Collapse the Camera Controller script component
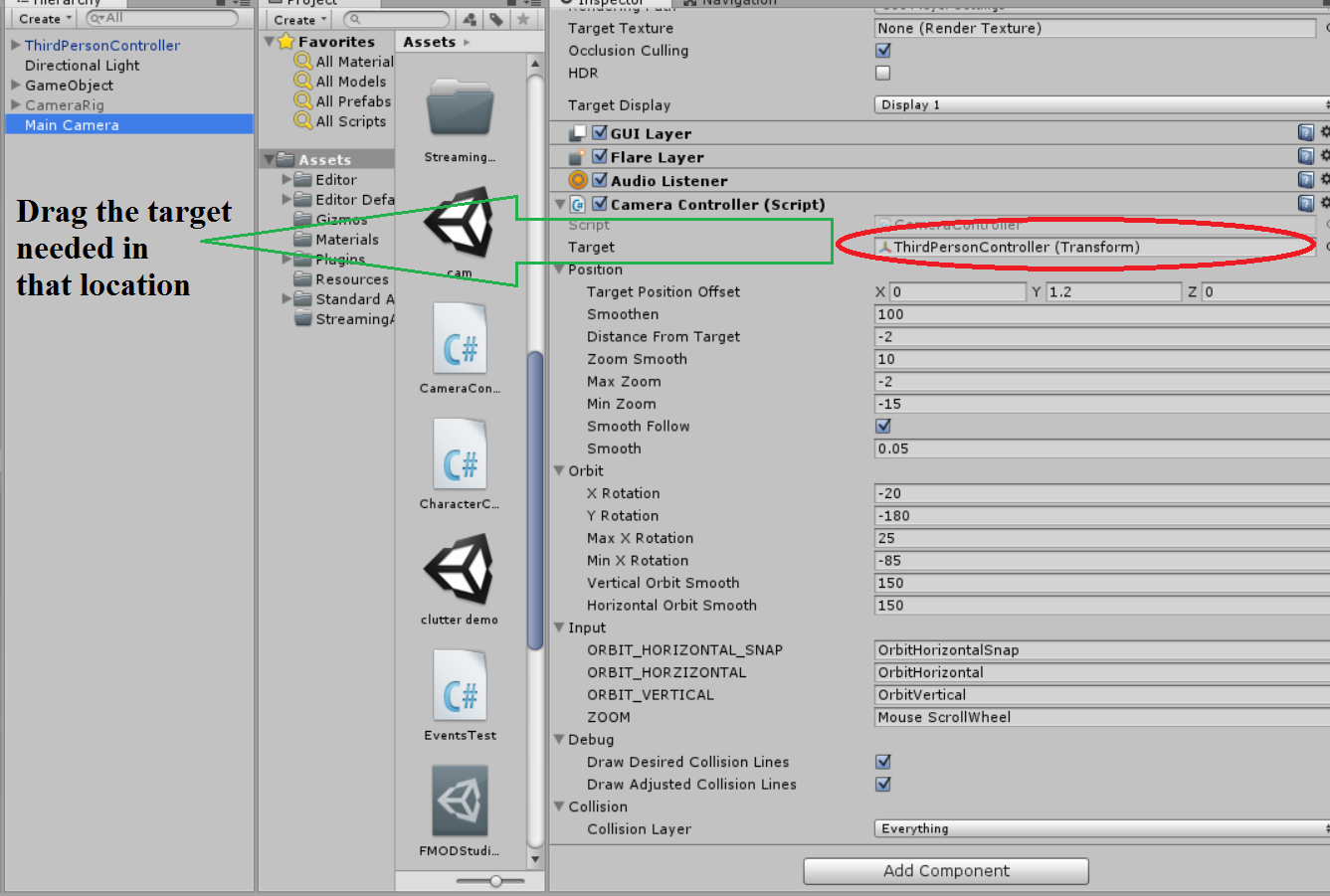 (559, 204)
